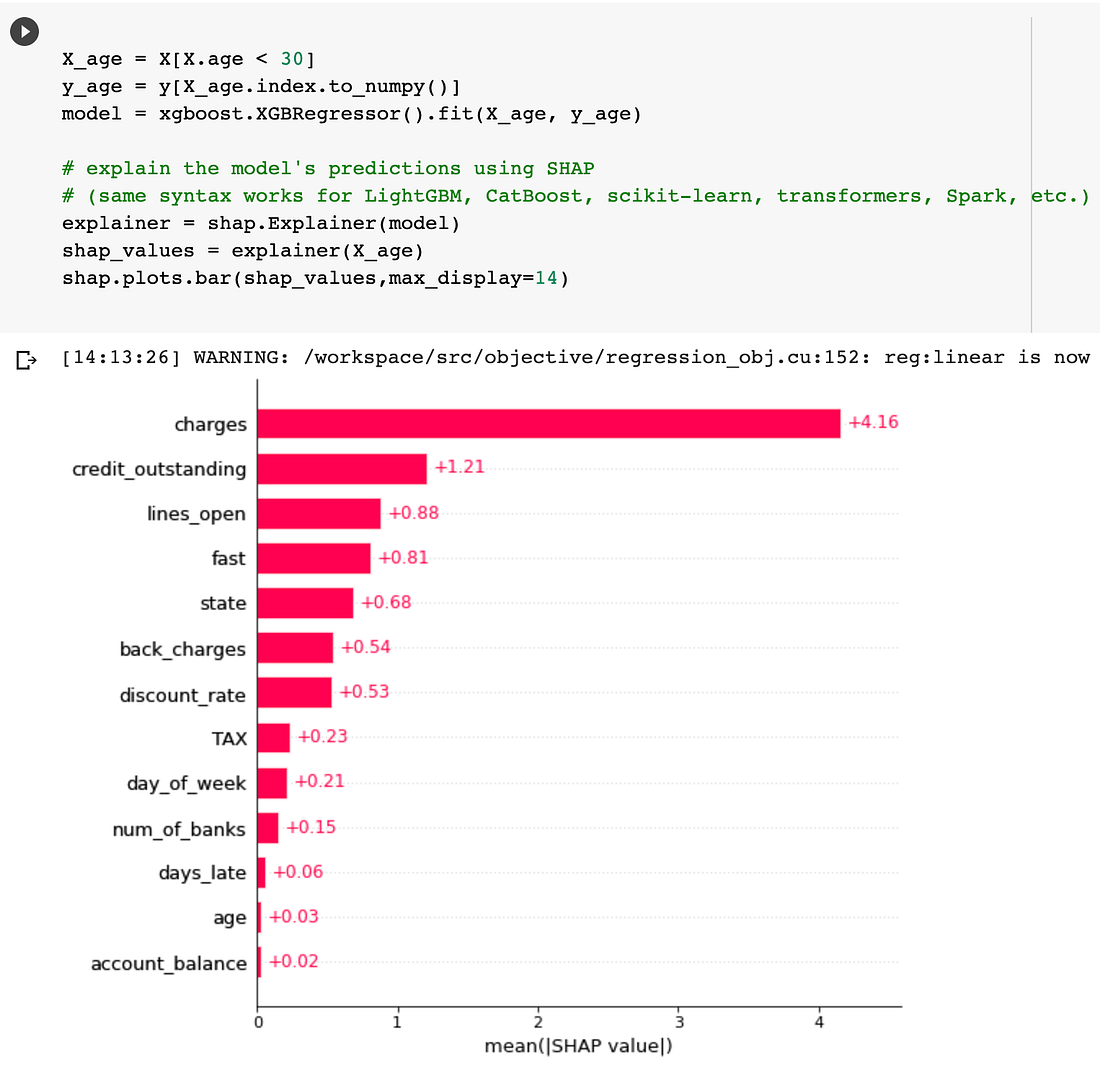This screenshot has height=1091, width=1100.
Task: Click the 'mean(|SHAP value|)' axis title
Action: (x=579, y=1046)
